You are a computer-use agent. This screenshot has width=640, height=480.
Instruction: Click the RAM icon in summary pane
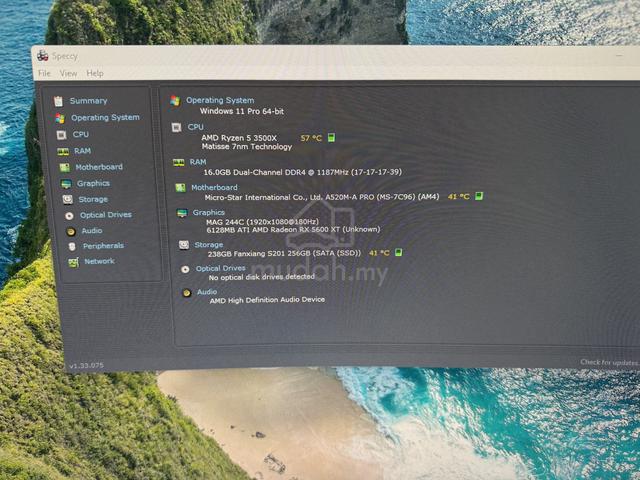click(x=178, y=162)
